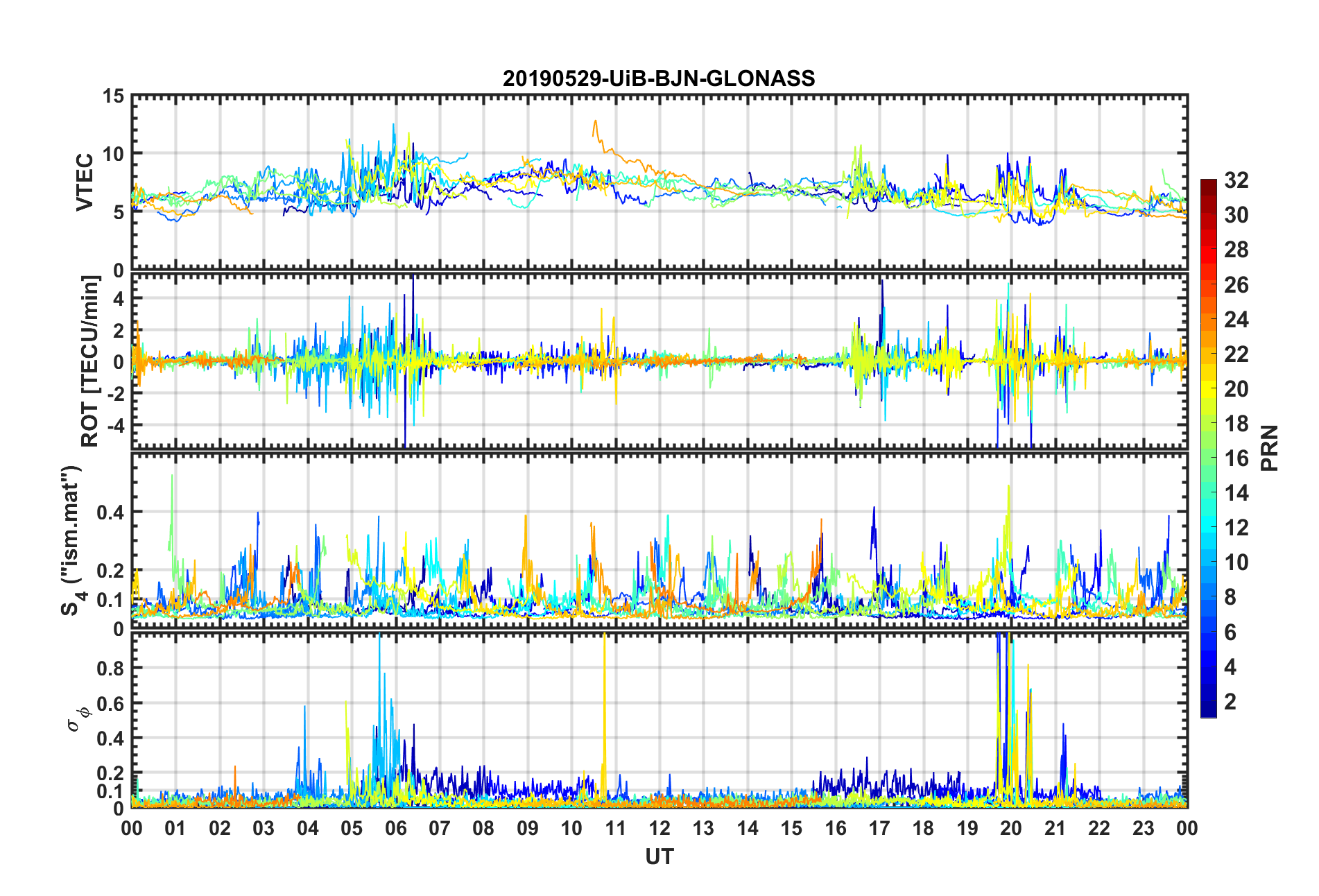Screen dimensions: 1319x896
Task: Click PRN colorbar tick label 2
Action: point(1230,701)
